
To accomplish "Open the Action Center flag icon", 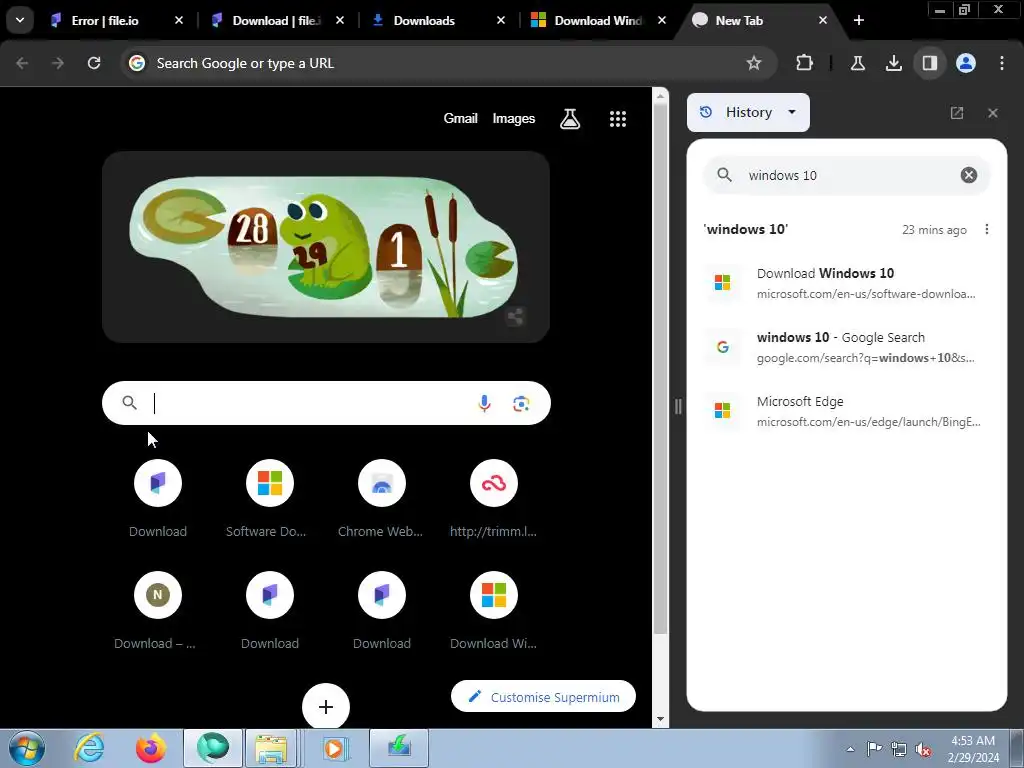I will click(874, 749).
